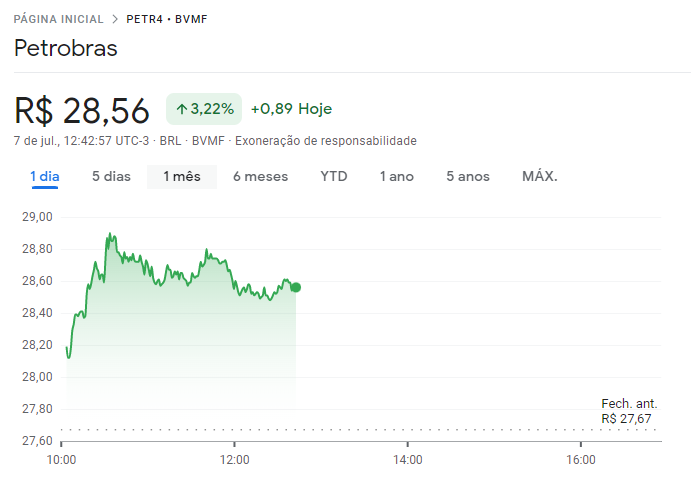Select the 1 dia time range tab
Image resolution: width=691 pixels, height=490 pixels.
tap(45, 177)
